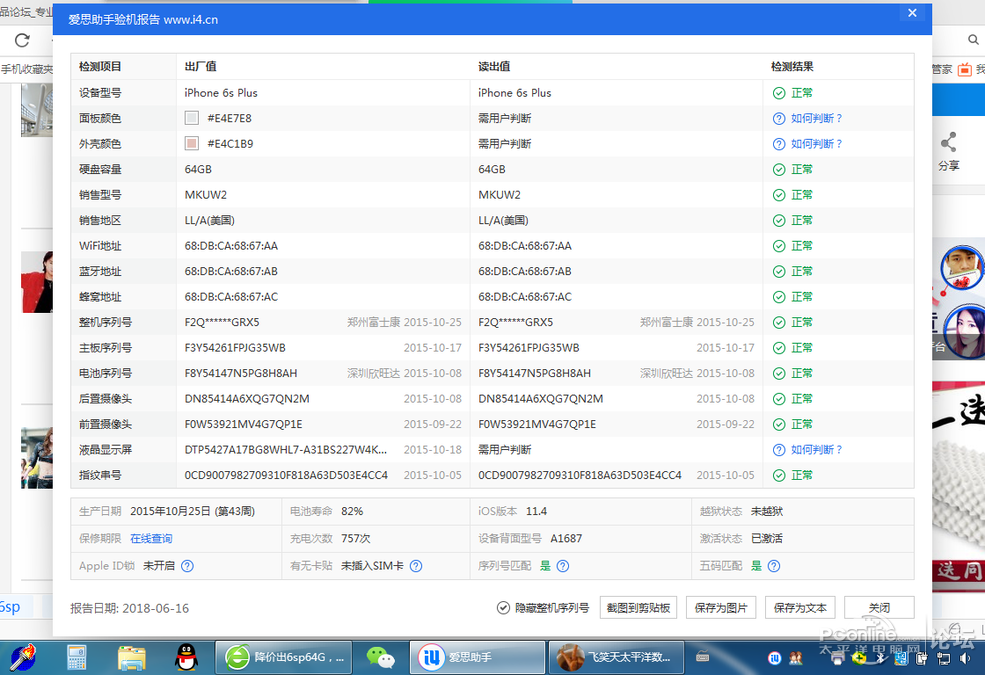
Task: Click the 分享 share icon in browser
Action: [x=949, y=143]
